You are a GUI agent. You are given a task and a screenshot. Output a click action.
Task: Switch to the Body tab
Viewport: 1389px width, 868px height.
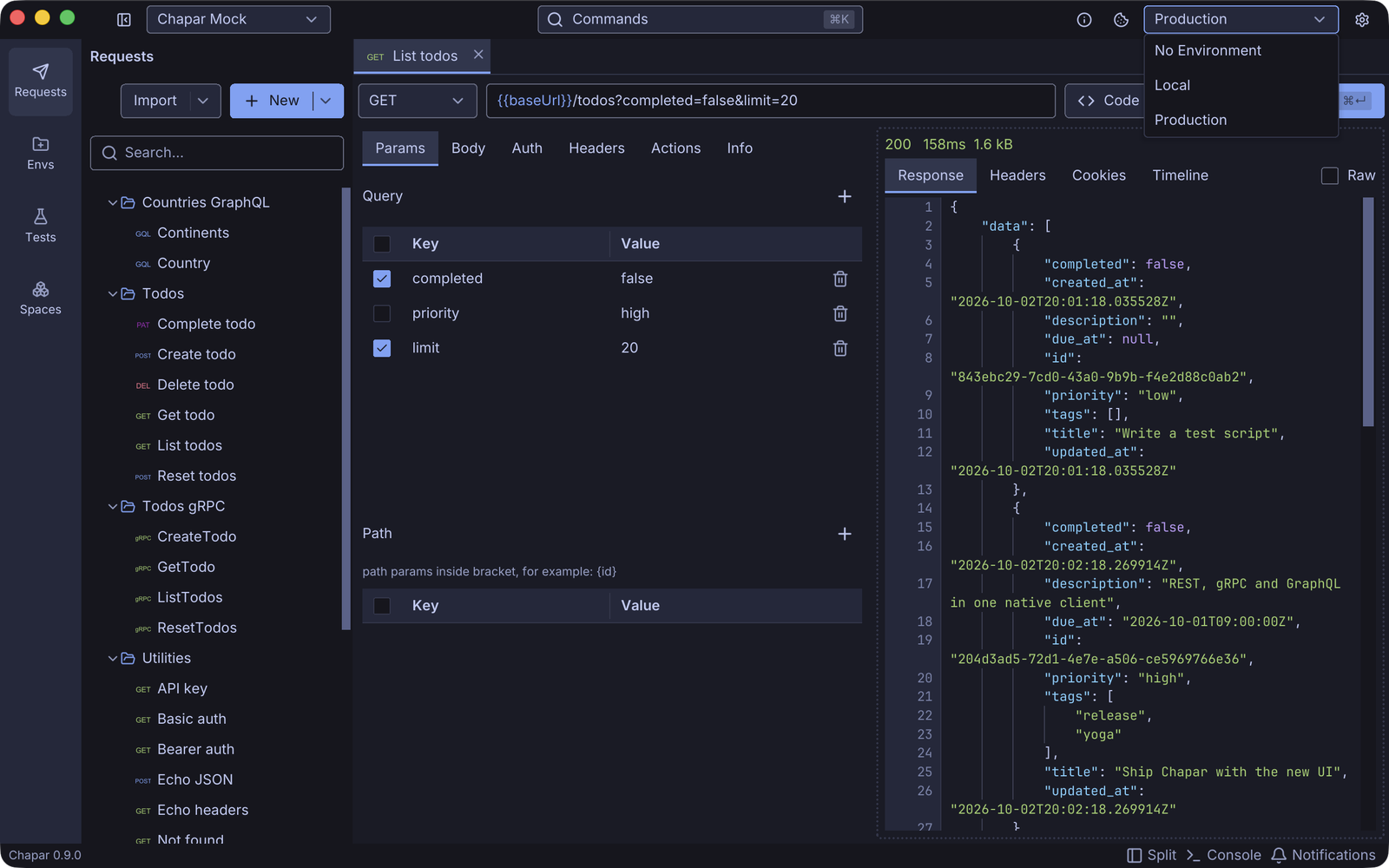click(x=468, y=148)
